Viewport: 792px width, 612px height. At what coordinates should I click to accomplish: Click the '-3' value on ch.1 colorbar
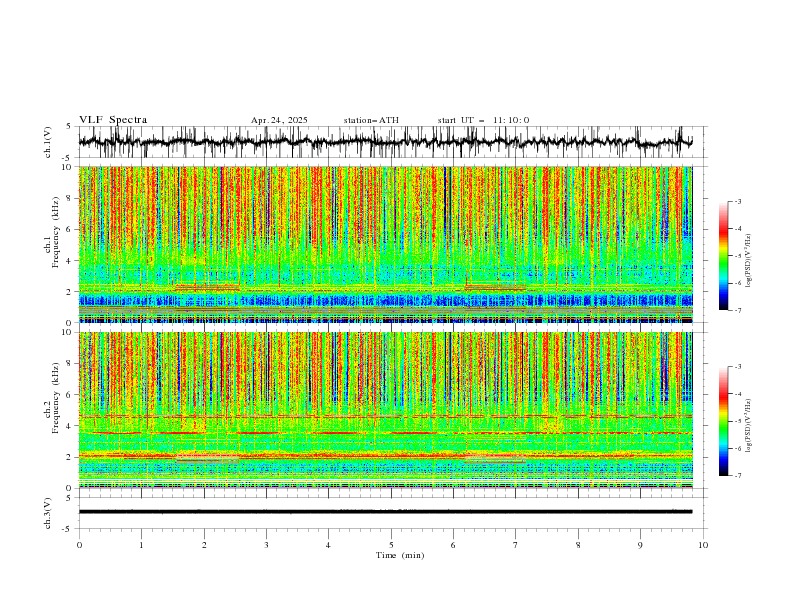[738, 201]
